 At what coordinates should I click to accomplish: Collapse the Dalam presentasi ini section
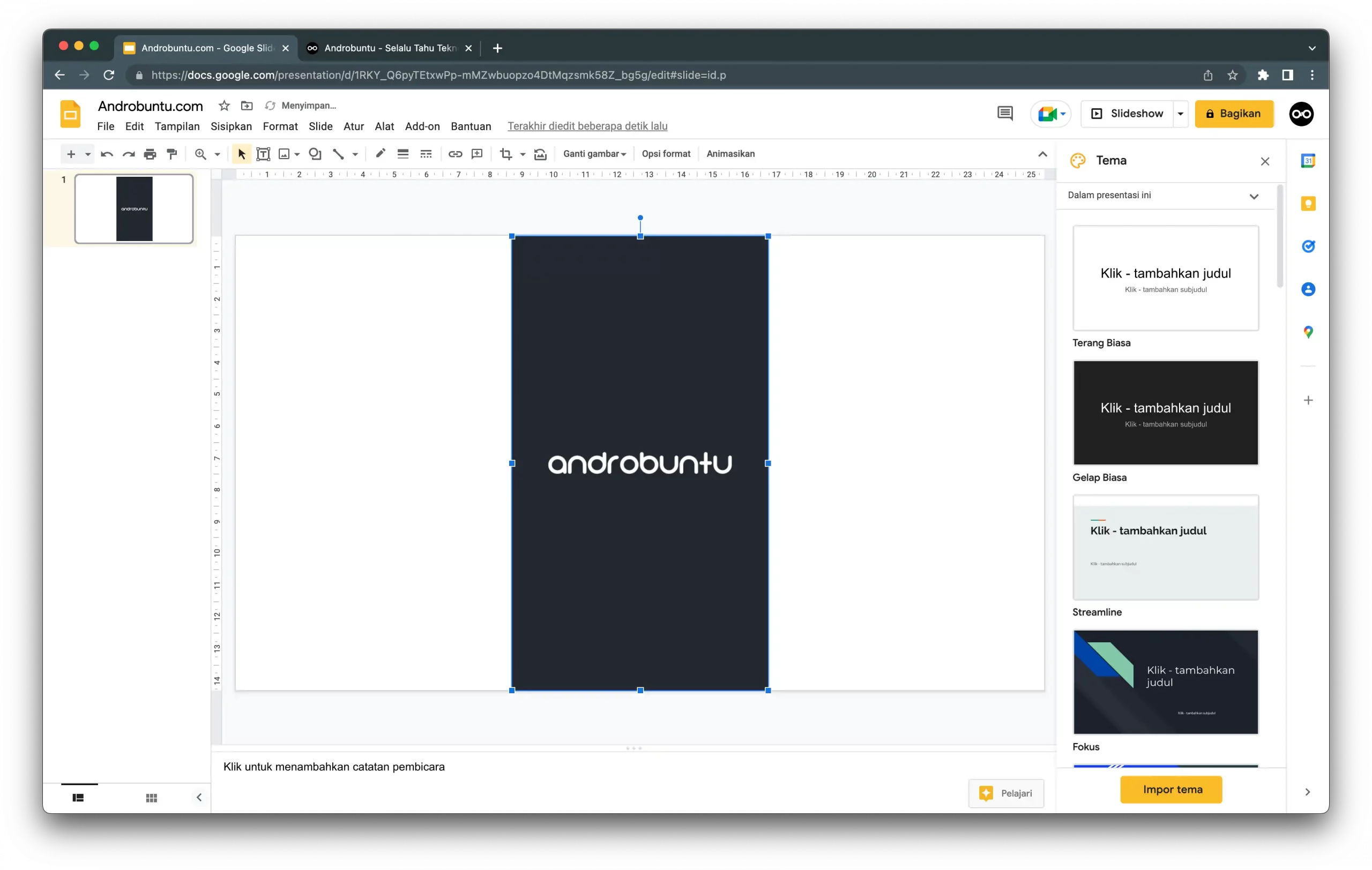[x=1254, y=196]
